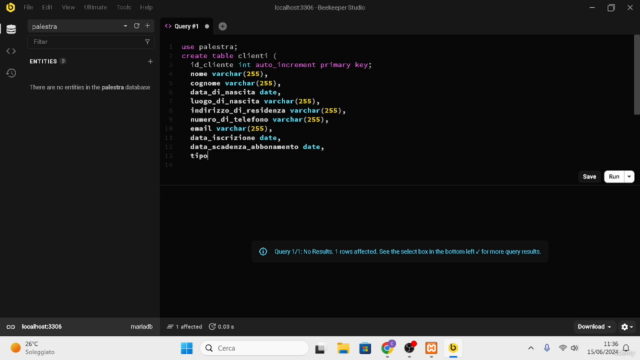Click the volume tray icon
Image resolution: width=640 pixels, height=360 pixels.
[x=575, y=348]
